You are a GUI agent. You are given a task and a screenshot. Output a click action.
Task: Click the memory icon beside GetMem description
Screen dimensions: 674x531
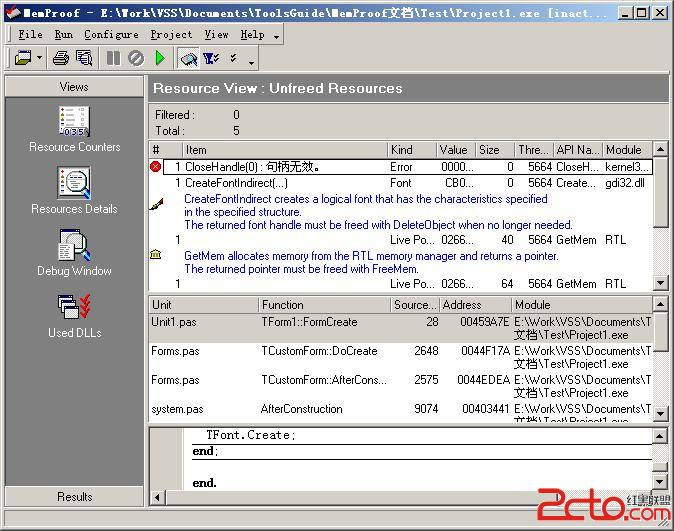point(156,254)
